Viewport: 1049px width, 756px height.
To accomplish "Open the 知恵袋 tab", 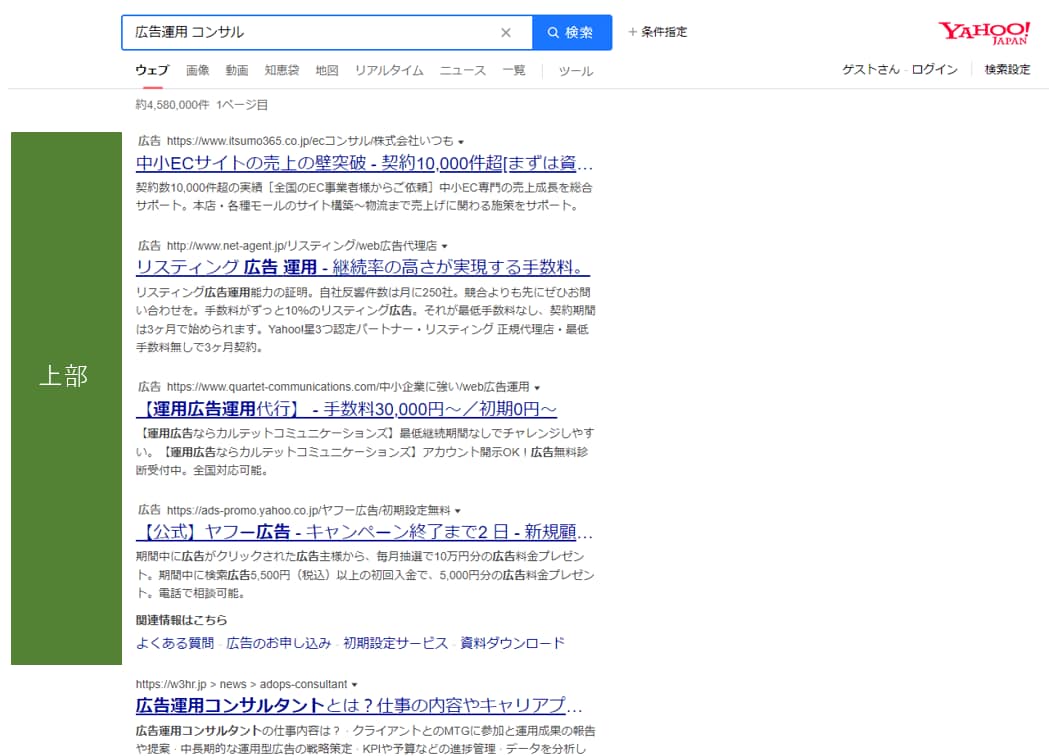I will [281, 70].
